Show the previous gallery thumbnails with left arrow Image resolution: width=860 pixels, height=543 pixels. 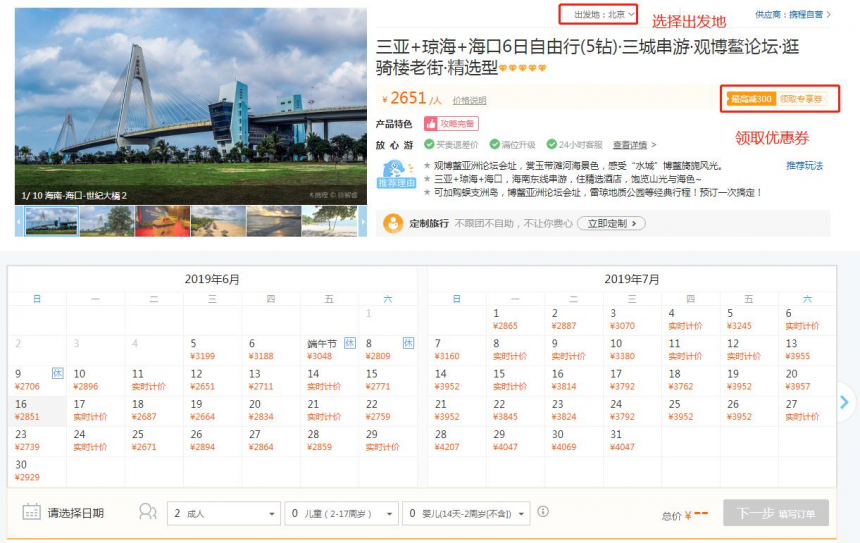[x=19, y=221]
